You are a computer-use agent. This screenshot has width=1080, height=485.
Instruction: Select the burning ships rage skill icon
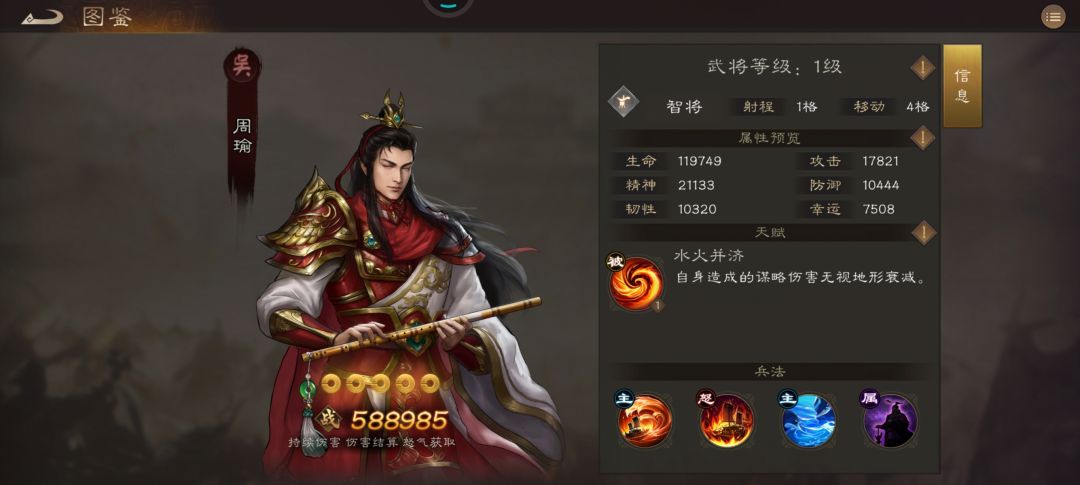726,420
